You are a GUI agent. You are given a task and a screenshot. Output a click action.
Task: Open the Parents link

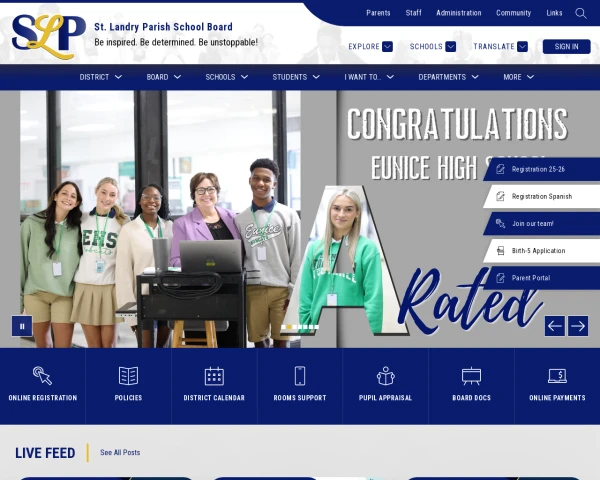point(378,13)
